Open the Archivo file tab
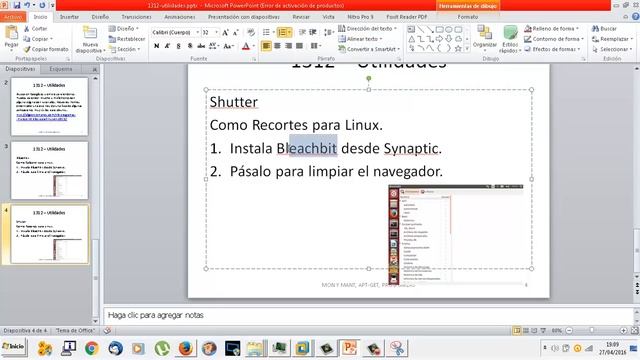This screenshot has width=640, height=360. tap(13, 17)
